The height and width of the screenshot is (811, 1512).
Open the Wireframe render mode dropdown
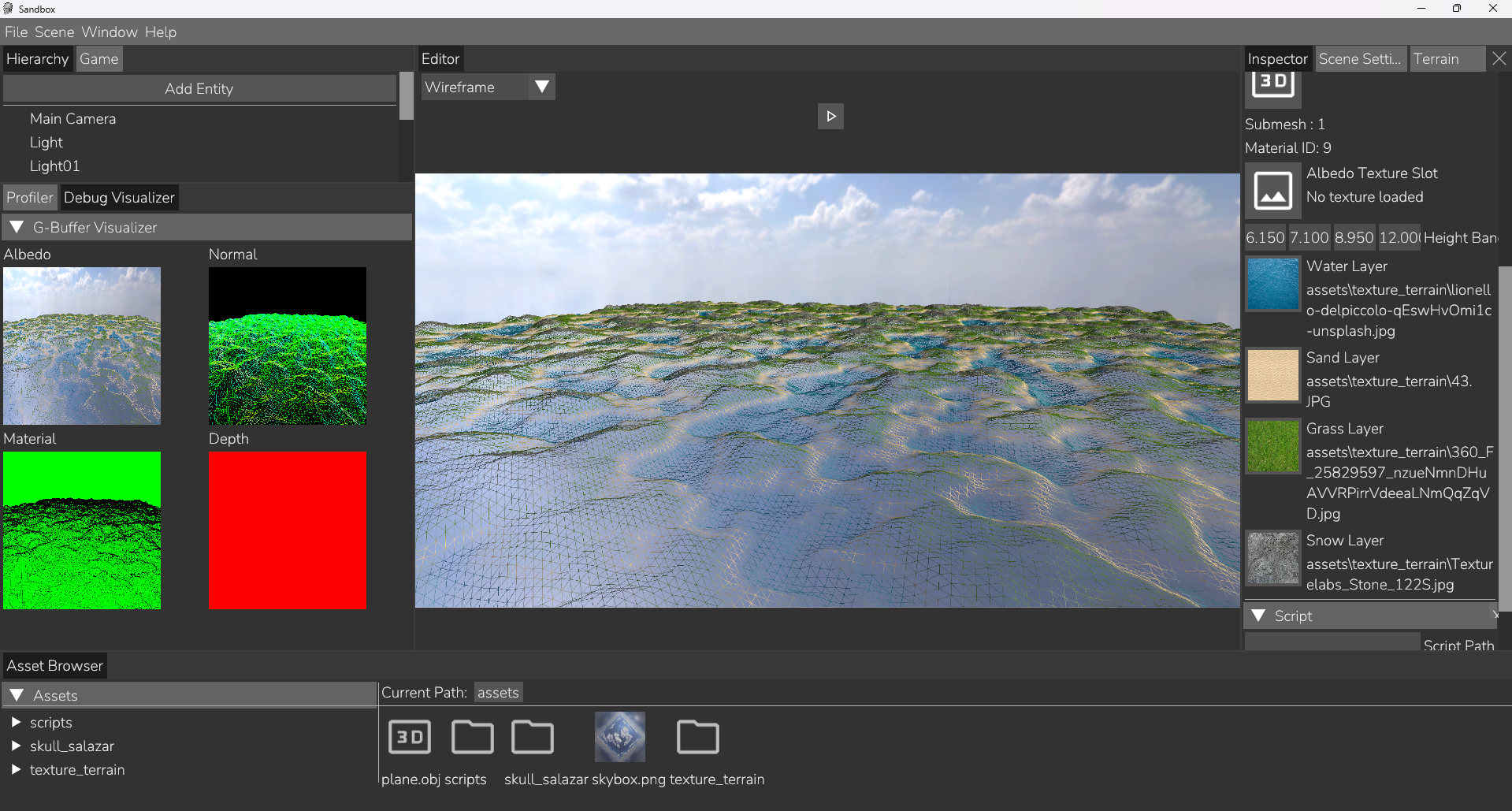coord(489,87)
